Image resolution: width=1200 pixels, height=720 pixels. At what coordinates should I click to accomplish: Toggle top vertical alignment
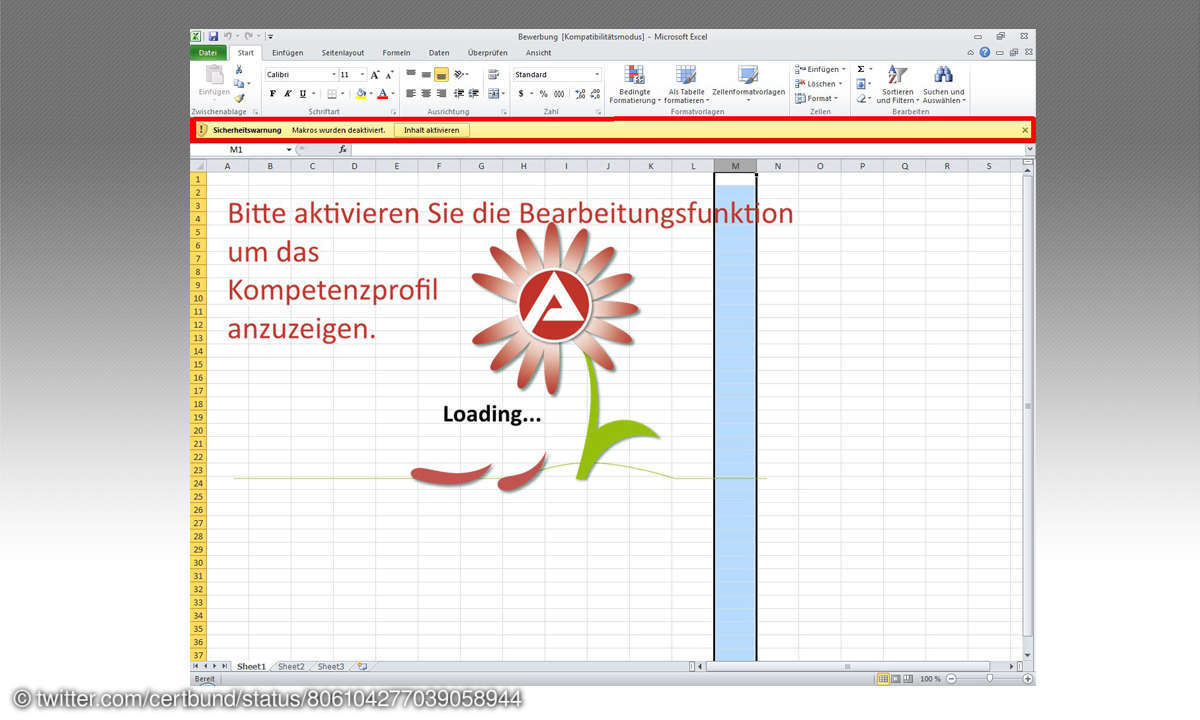coord(411,75)
